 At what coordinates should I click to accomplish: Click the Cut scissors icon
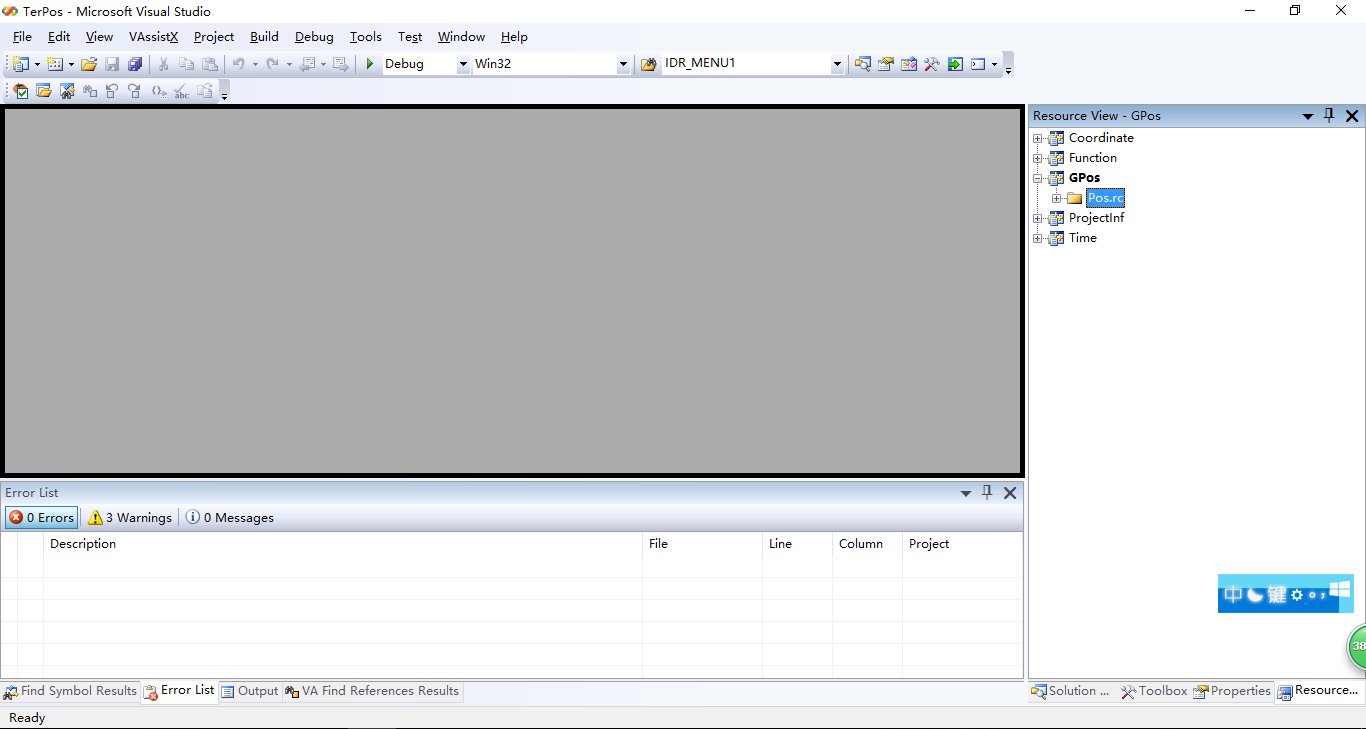(x=163, y=64)
